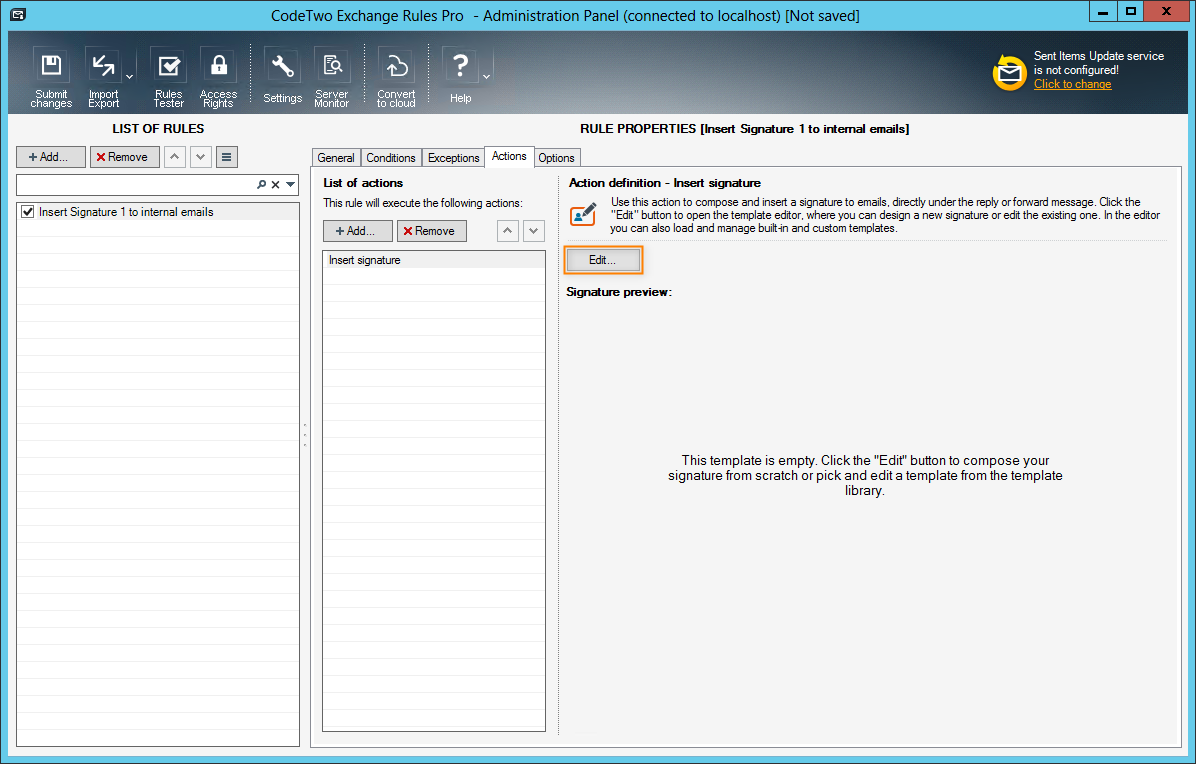Open the Import Export tool
Image resolution: width=1196 pixels, height=764 pixels.
(x=104, y=77)
